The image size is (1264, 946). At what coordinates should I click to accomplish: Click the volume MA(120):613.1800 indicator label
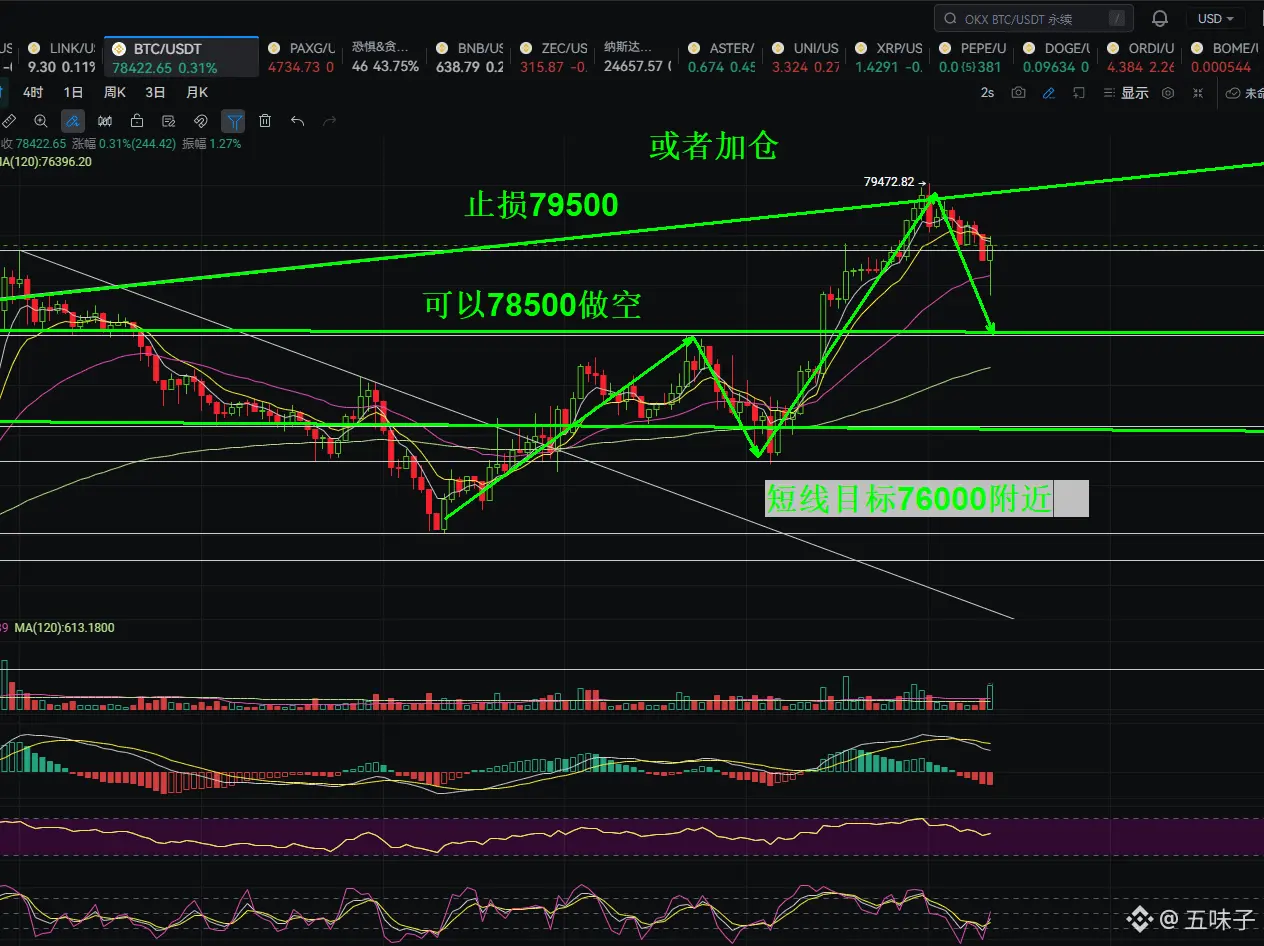pos(65,628)
